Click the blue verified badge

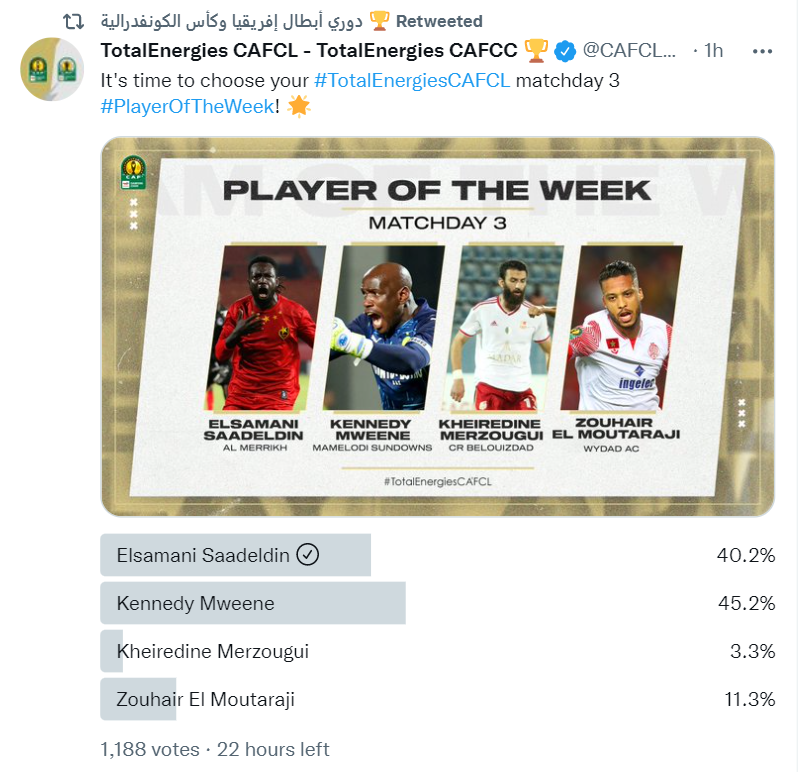coord(565,51)
